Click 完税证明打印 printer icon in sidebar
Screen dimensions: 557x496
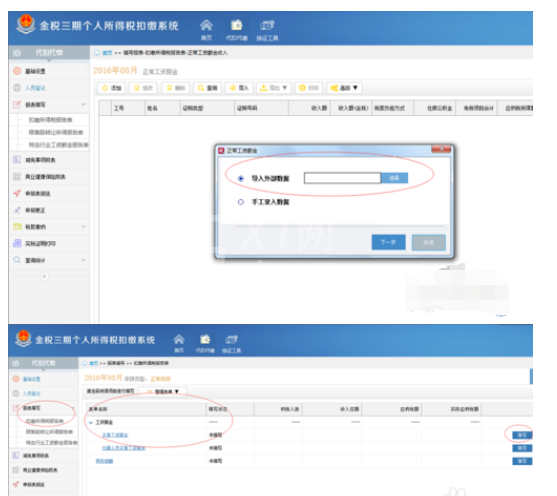click(17, 243)
